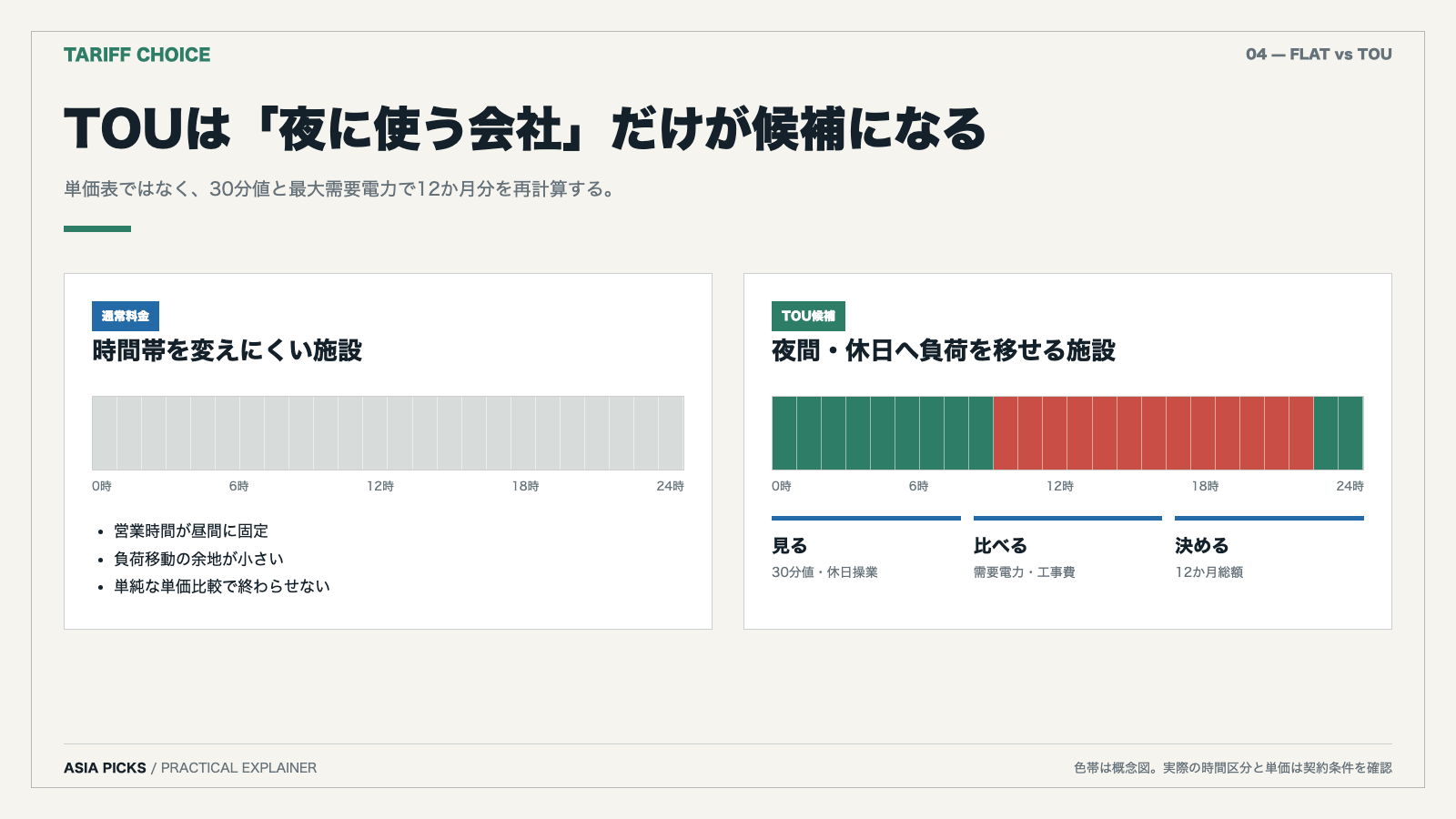Click '24時' label under the grey bar
Screen dimensions: 1456x819
670,486
